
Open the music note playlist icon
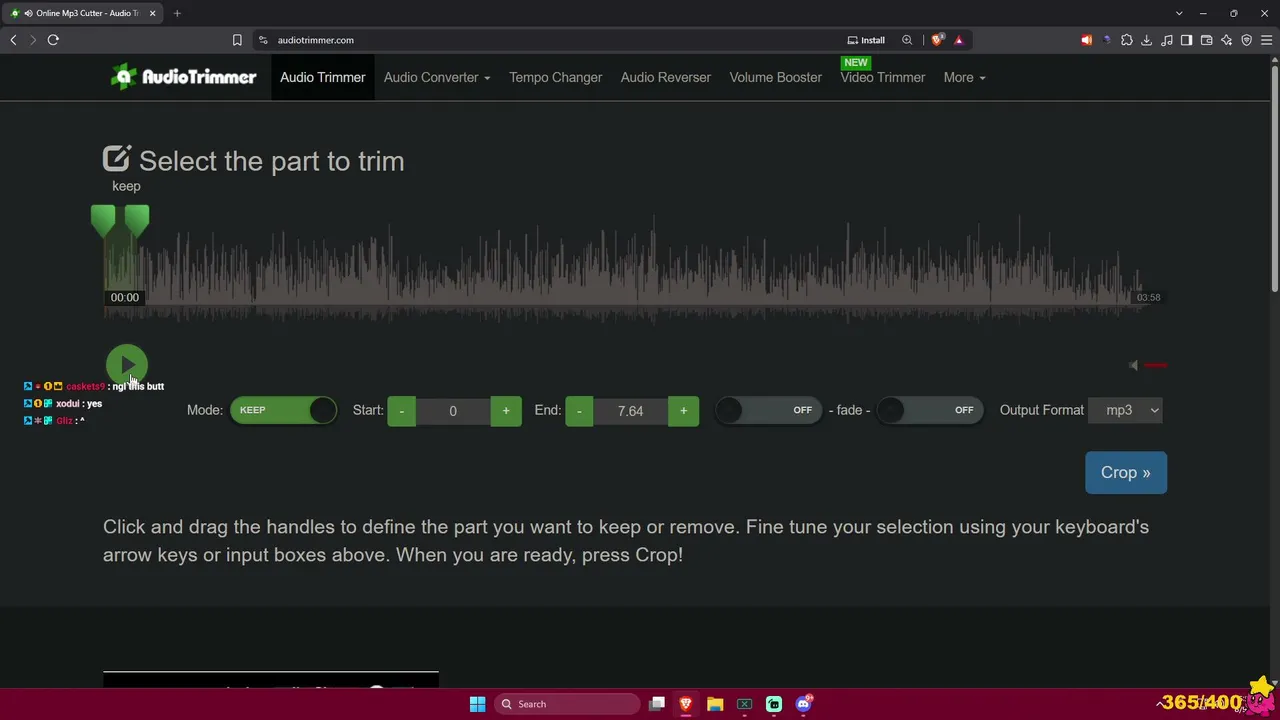pos(1166,40)
